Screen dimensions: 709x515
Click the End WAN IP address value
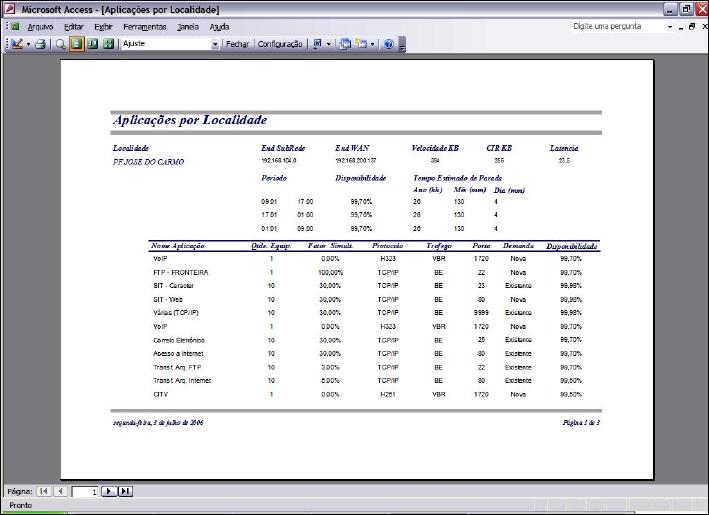[x=356, y=161]
